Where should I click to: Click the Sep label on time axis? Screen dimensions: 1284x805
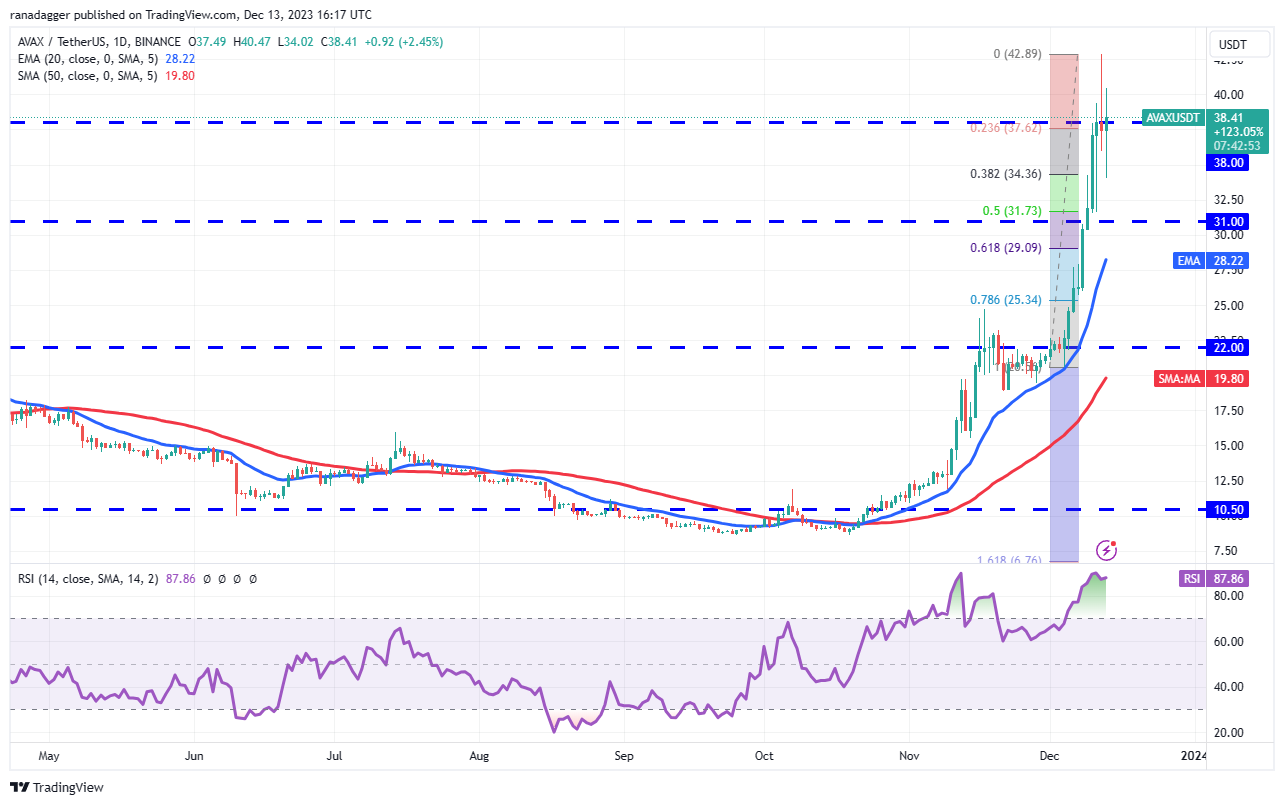(x=624, y=756)
